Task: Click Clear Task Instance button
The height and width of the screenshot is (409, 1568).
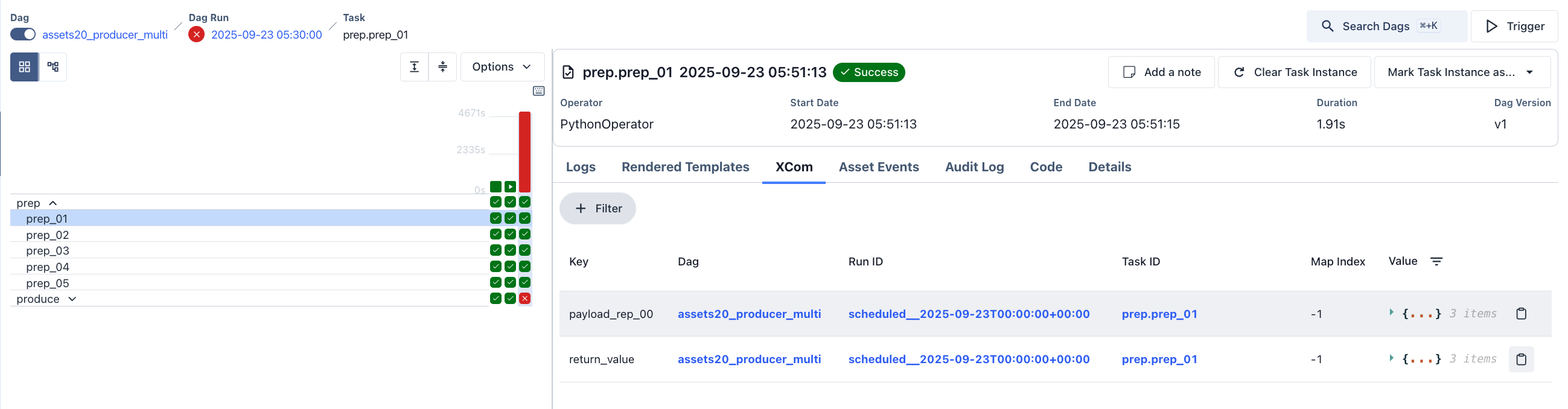Action: point(1294,72)
